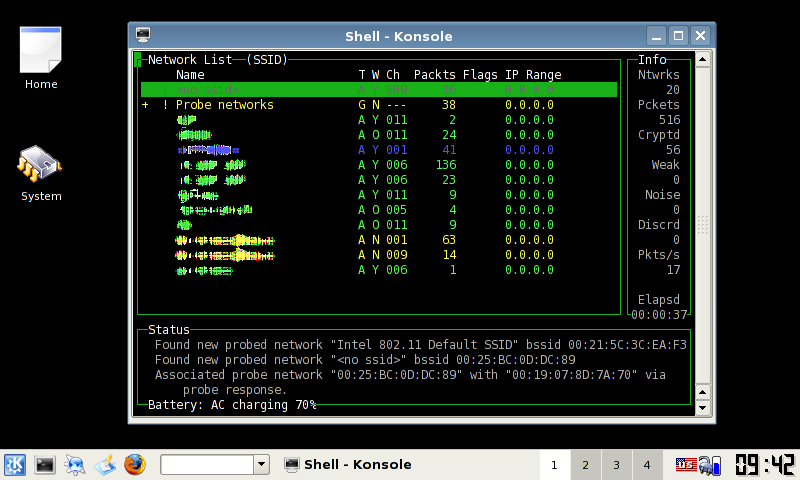Switch to virtual desktop 4
The height and width of the screenshot is (480, 800).
point(647,465)
